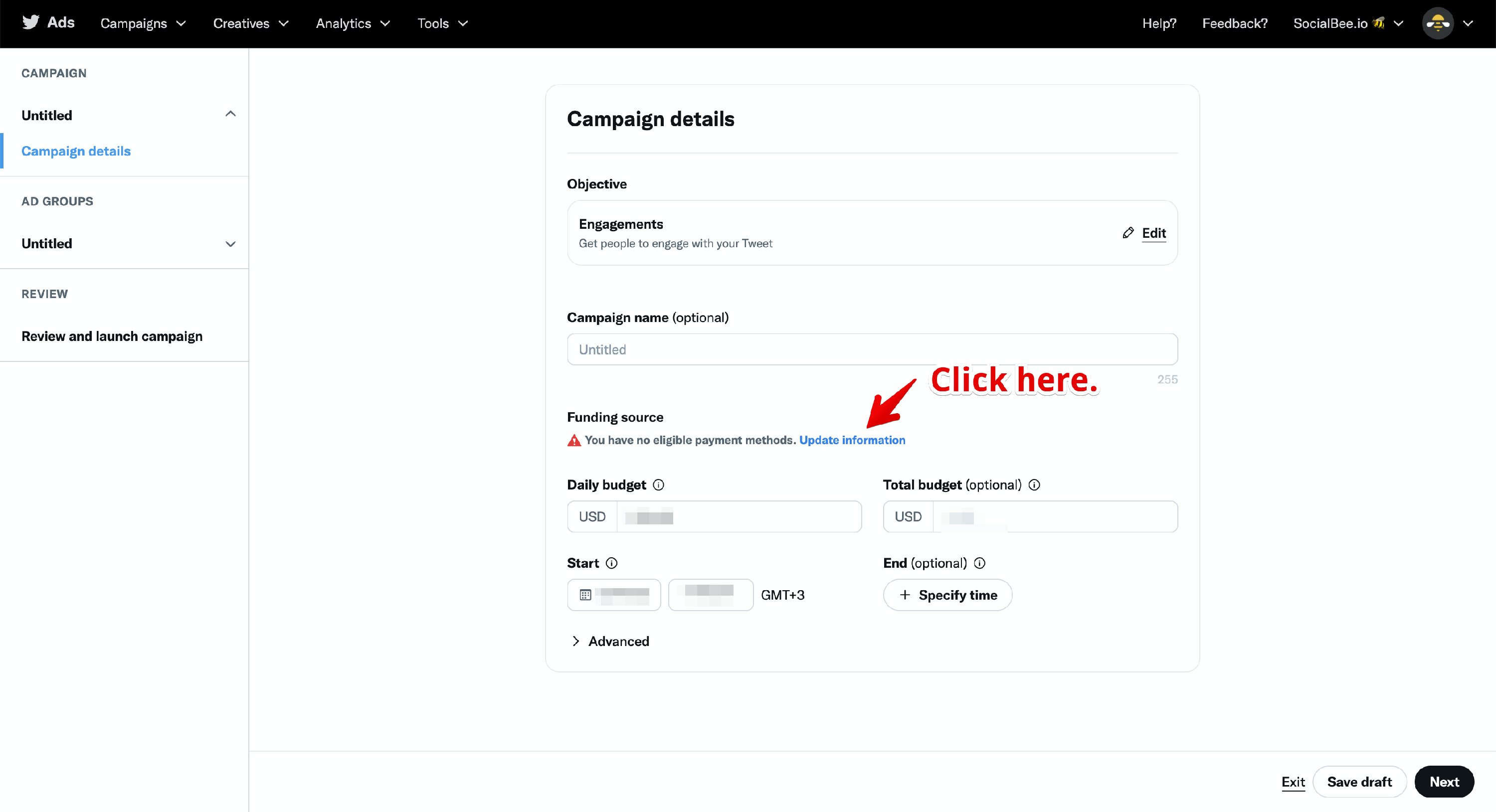The image size is (1496, 812).
Task: Open the SocialBee.io account switcher
Action: coord(1347,23)
